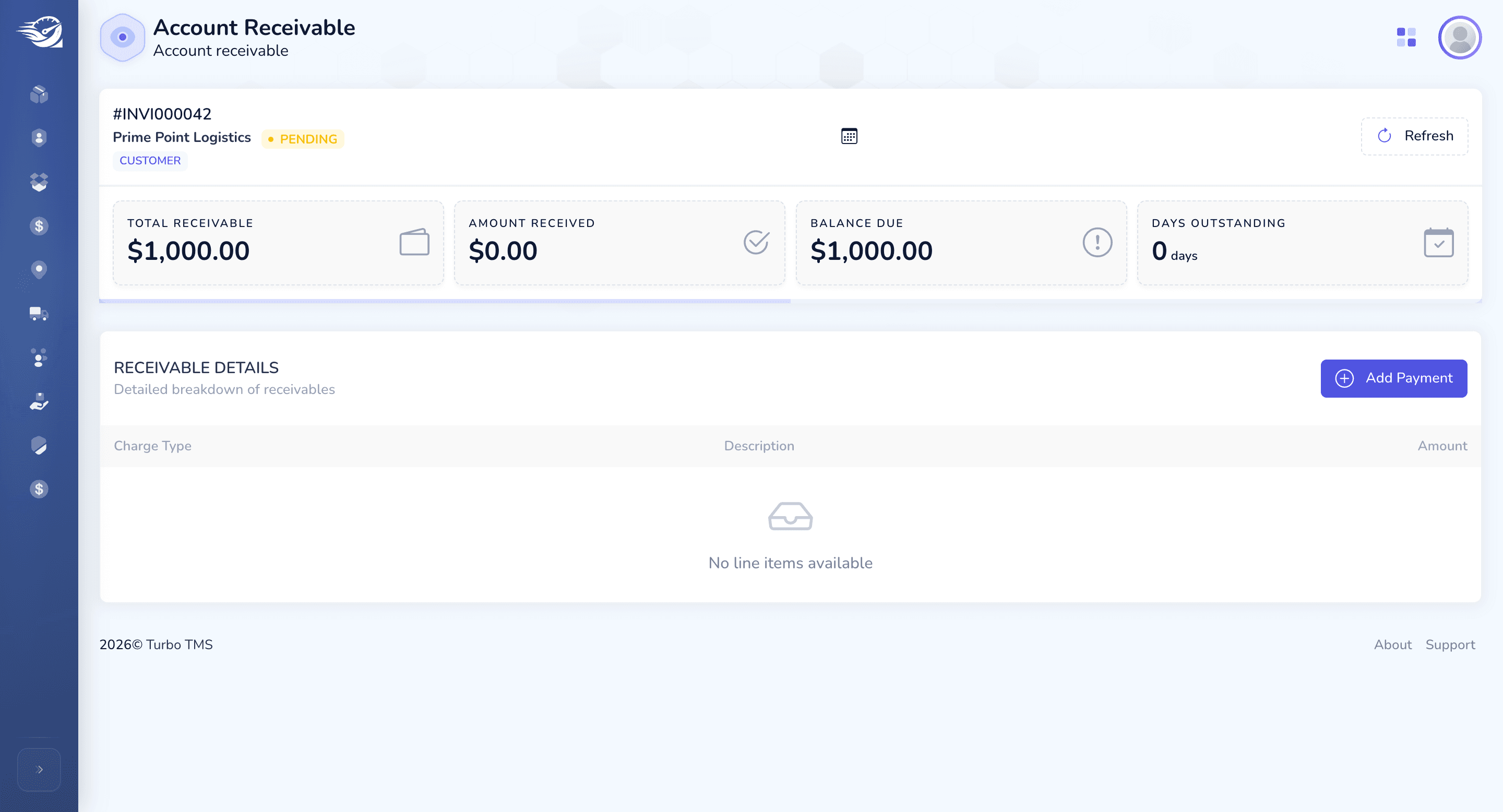
Task: Open the user profile avatar
Action: tap(1459, 38)
